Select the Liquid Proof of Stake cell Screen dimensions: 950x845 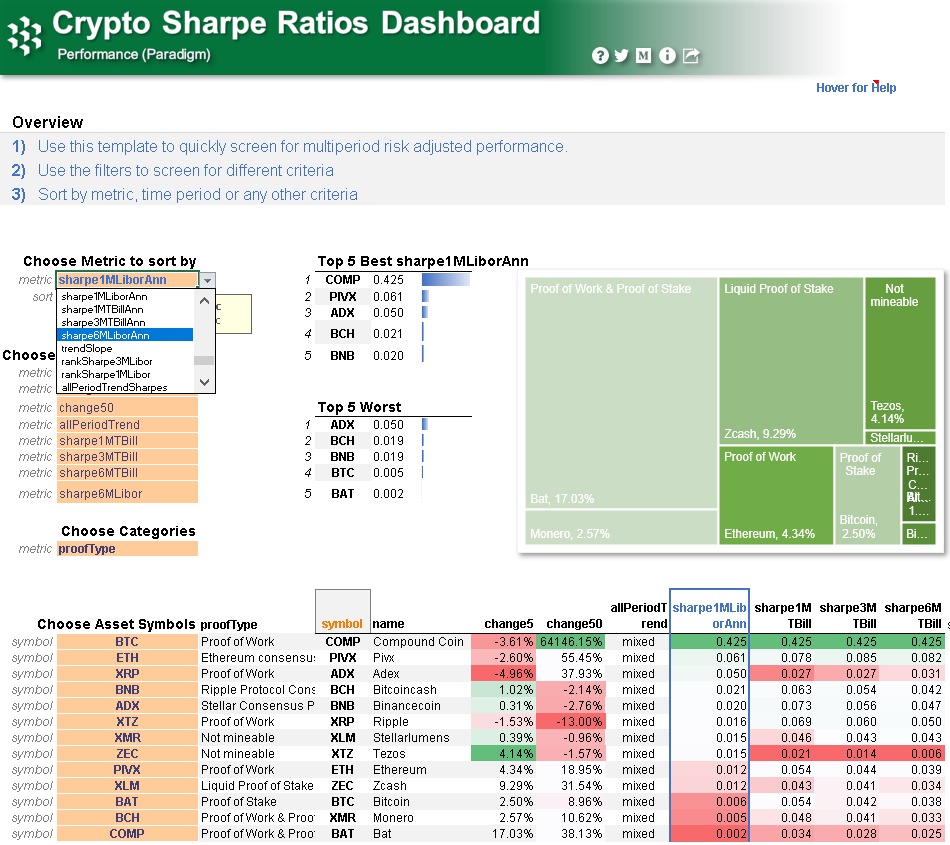(x=257, y=786)
